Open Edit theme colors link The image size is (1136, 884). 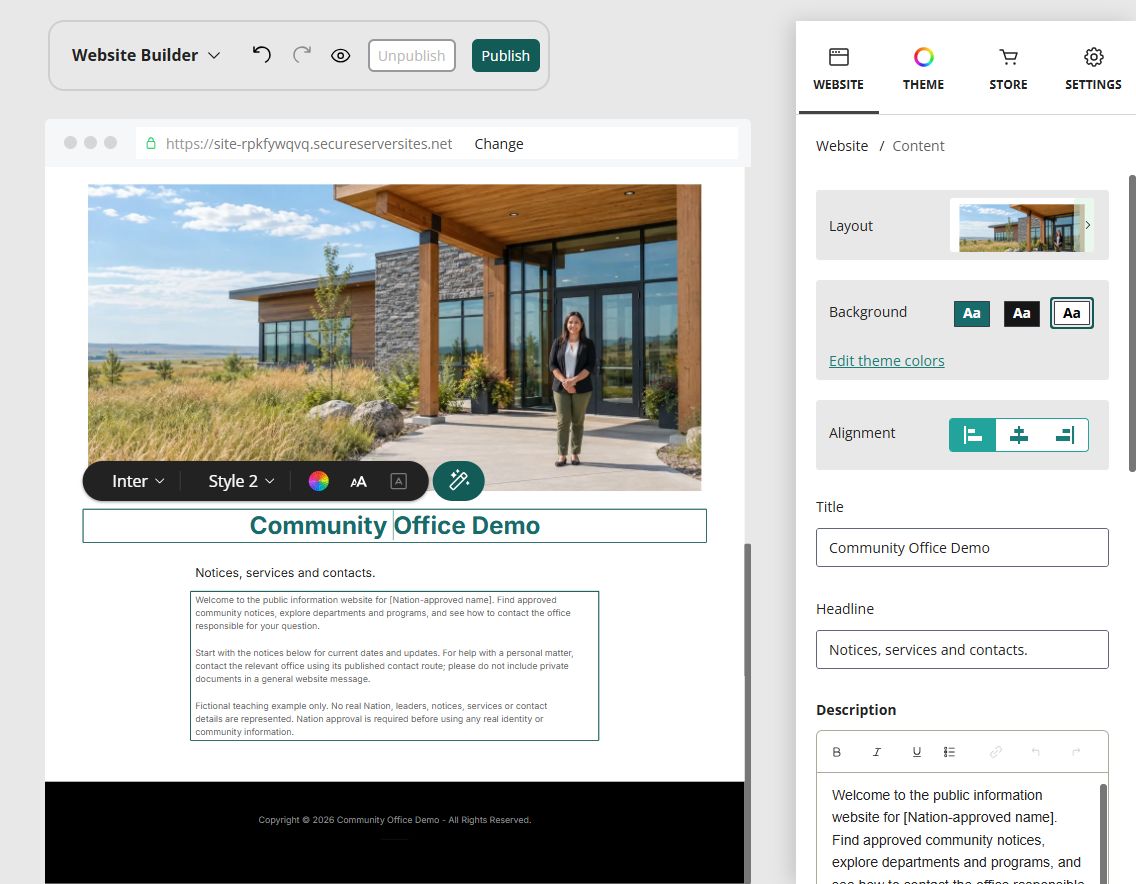[x=886, y=361]
